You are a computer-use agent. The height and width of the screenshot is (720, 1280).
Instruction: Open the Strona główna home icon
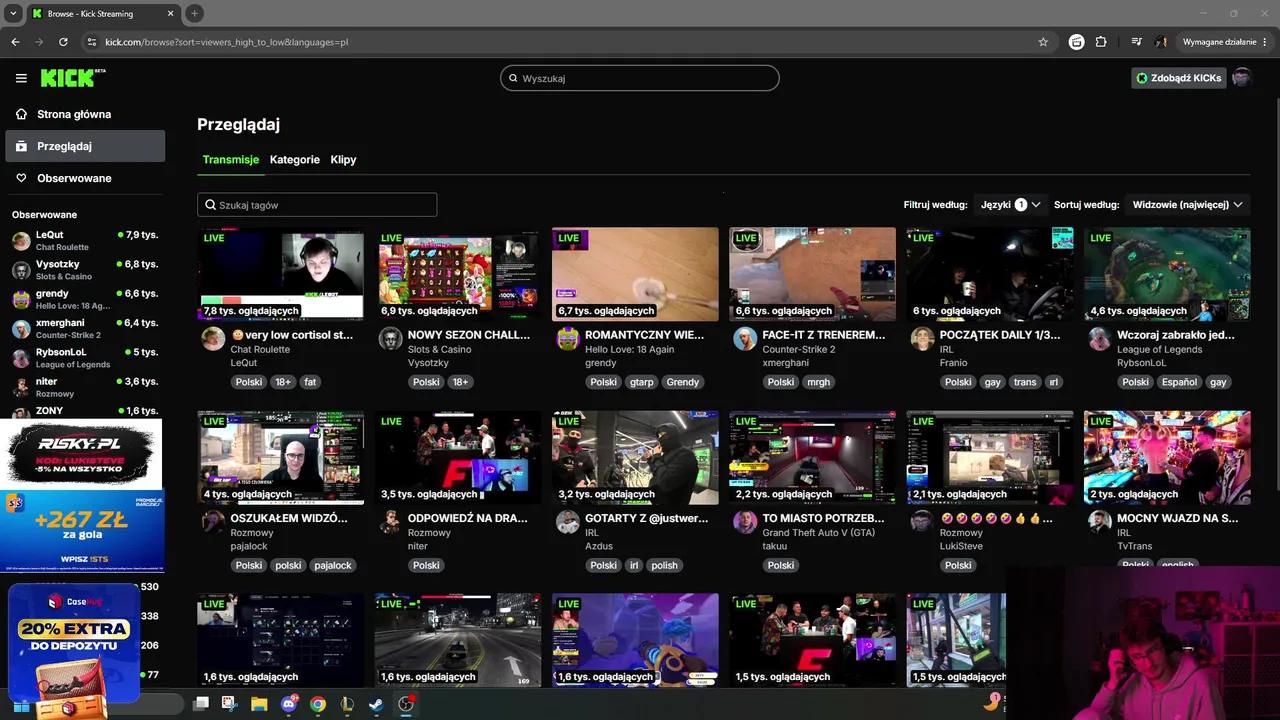(x=21, y=114)
